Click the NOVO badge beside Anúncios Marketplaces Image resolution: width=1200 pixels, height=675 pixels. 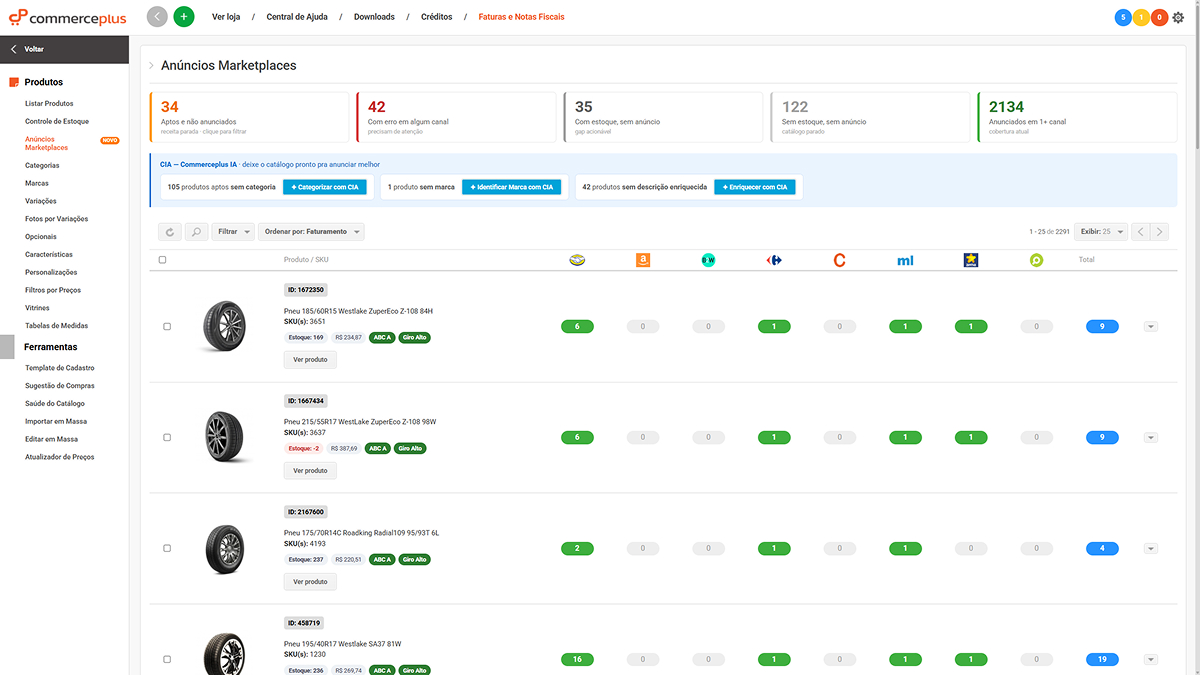[110, 141]
